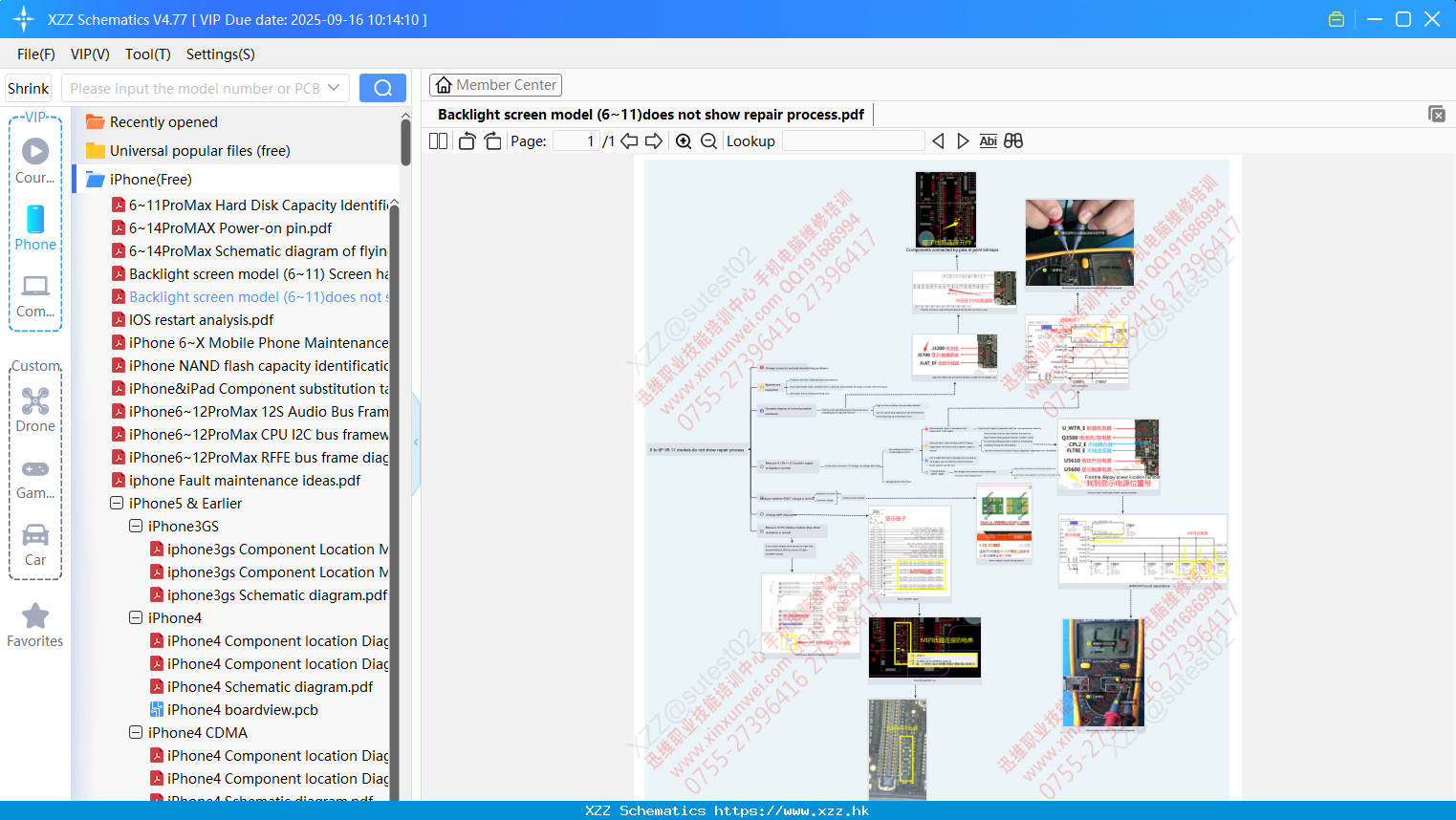The width and height of the screenshot is (1456, 820).
Task: Select the Drone category
Action: [x=35, y=410]
